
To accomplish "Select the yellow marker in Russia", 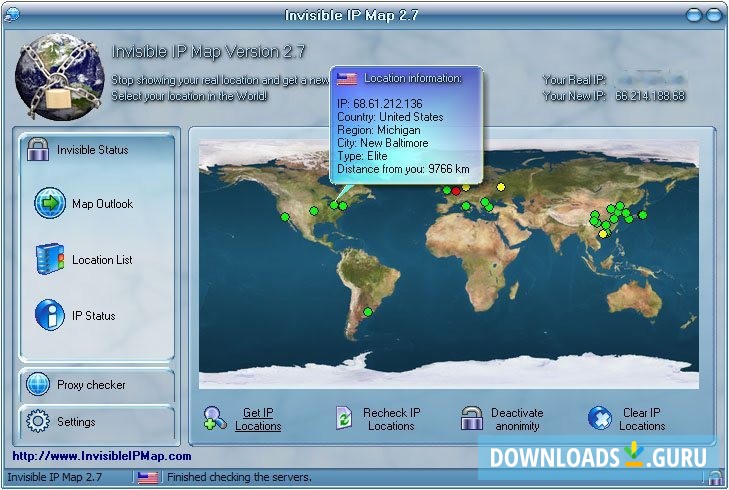I will pyautogui.click(x=501, y=187).
